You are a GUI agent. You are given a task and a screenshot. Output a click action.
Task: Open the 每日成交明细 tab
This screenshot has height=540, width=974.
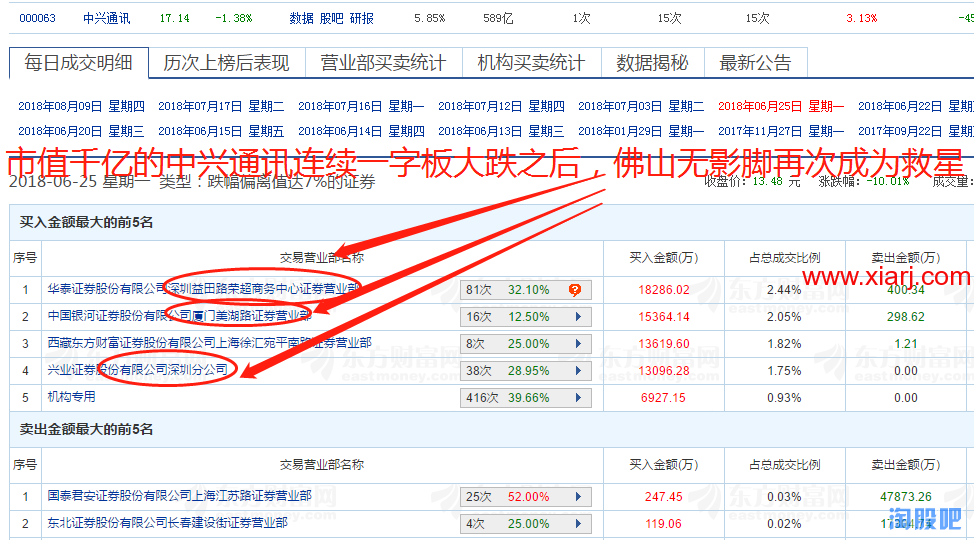(79, 63)
